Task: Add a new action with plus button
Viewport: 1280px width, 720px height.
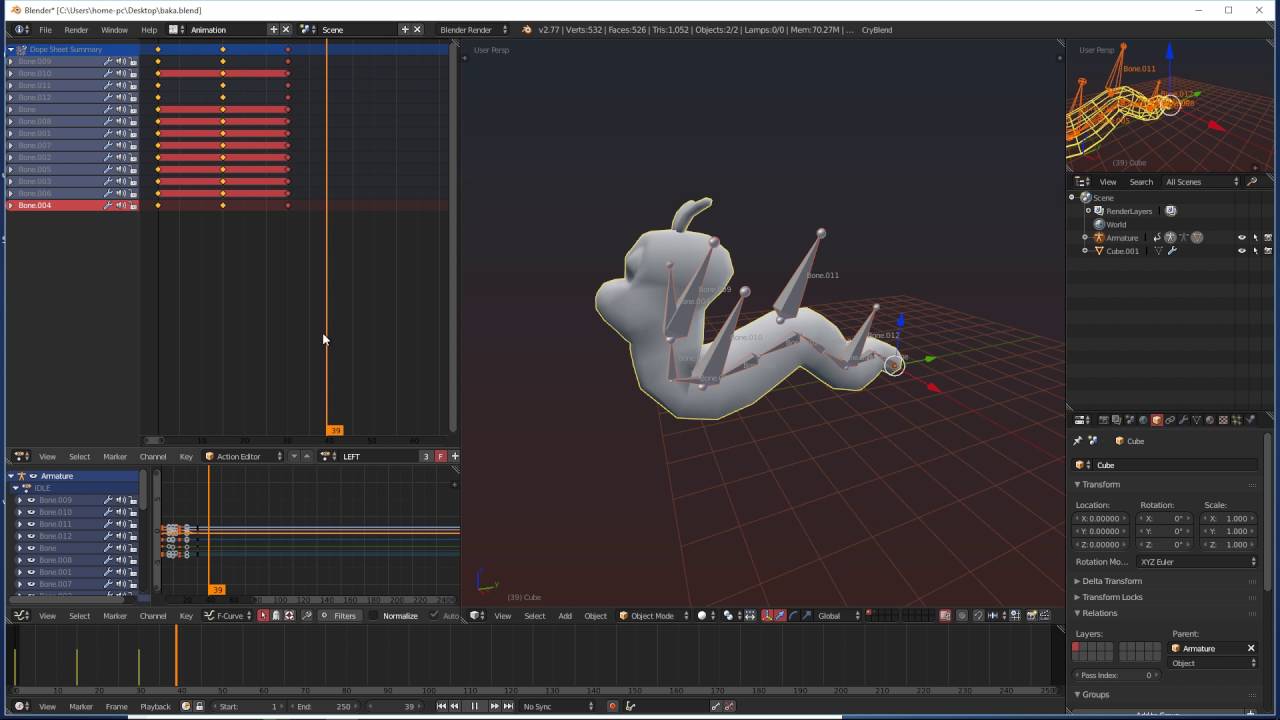Action: 454,457
